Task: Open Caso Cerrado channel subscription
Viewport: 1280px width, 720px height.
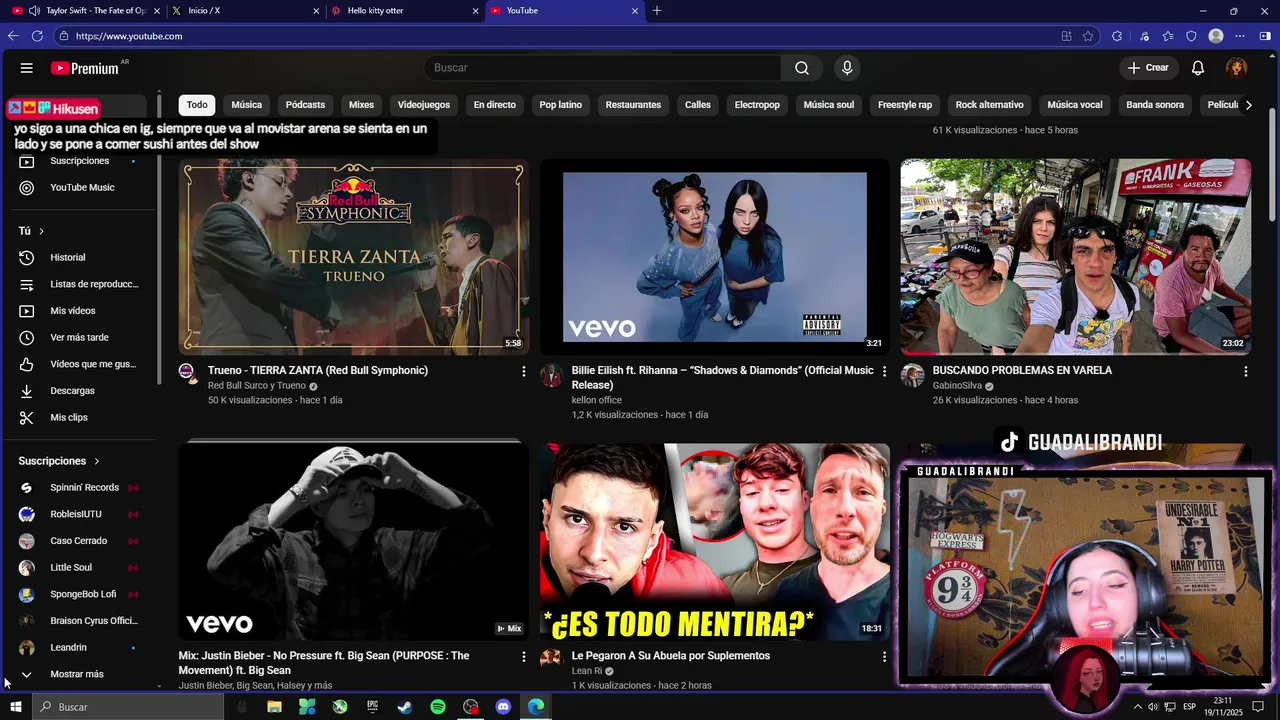Action: 80,541
